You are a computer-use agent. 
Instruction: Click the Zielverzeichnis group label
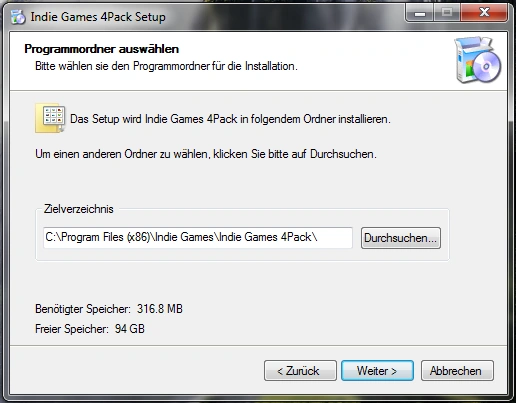click(x=79, y=209)
